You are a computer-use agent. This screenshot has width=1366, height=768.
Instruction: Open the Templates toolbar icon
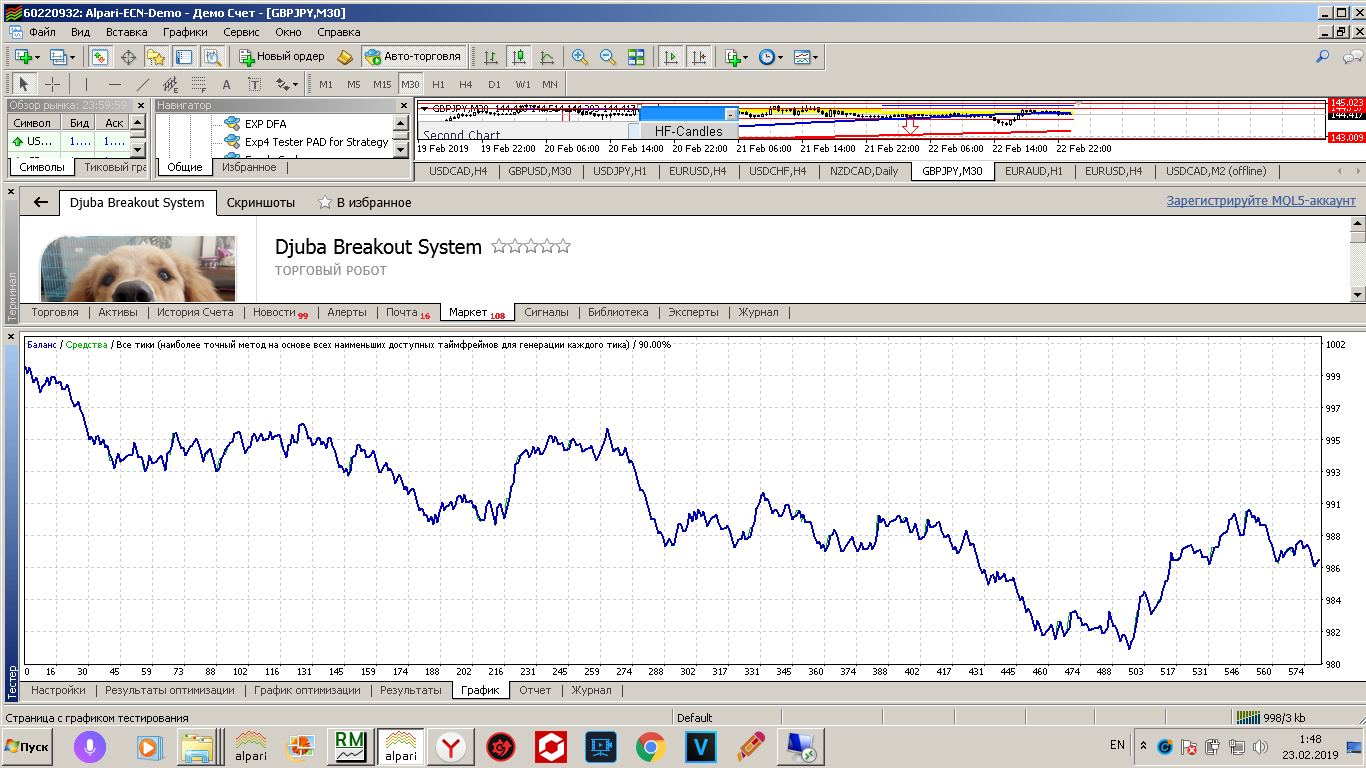pyautogui.click(x=802, y=57)
